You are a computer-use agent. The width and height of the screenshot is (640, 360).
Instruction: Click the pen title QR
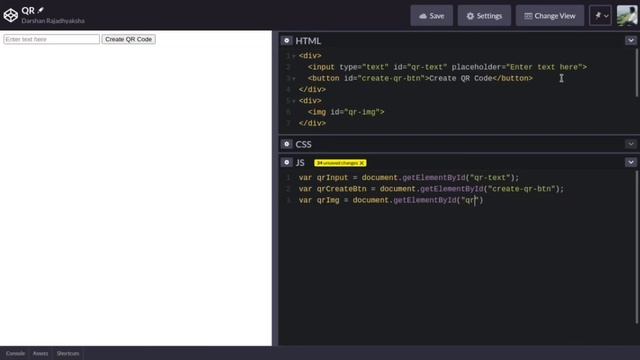coord(28,11)
